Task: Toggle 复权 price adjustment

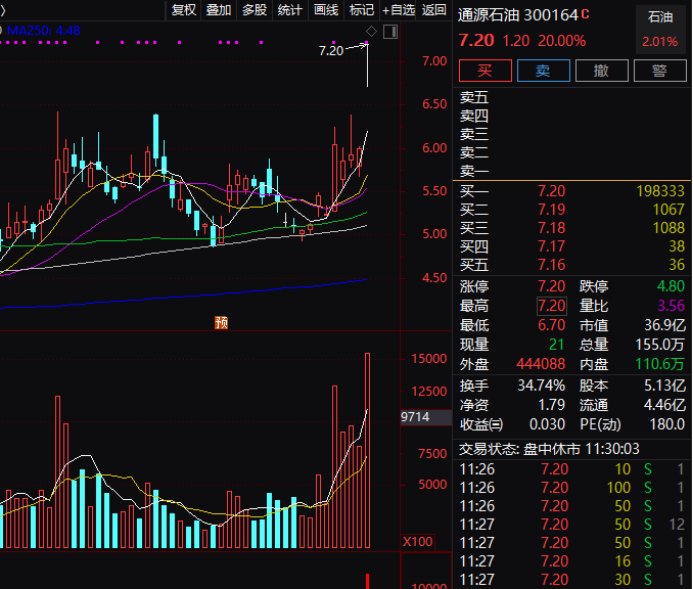Action: pos(184,10)
